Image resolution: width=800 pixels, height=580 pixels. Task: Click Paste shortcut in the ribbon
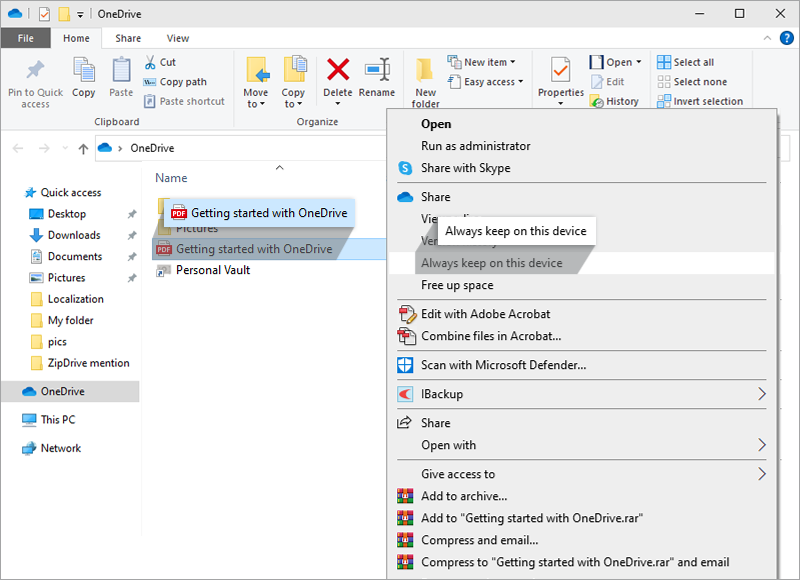(x=184, y=101)
